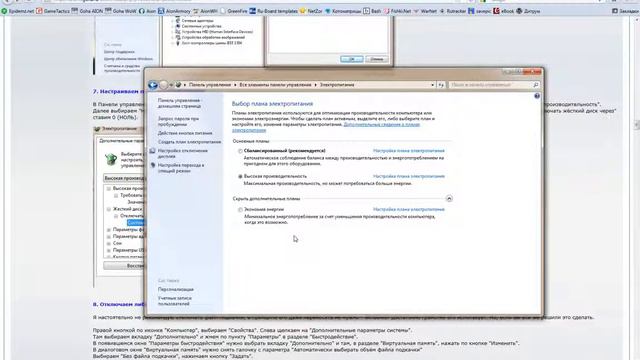Click the search magnifier icon in control panel
The image size is (640, 360).
(536, 85)
